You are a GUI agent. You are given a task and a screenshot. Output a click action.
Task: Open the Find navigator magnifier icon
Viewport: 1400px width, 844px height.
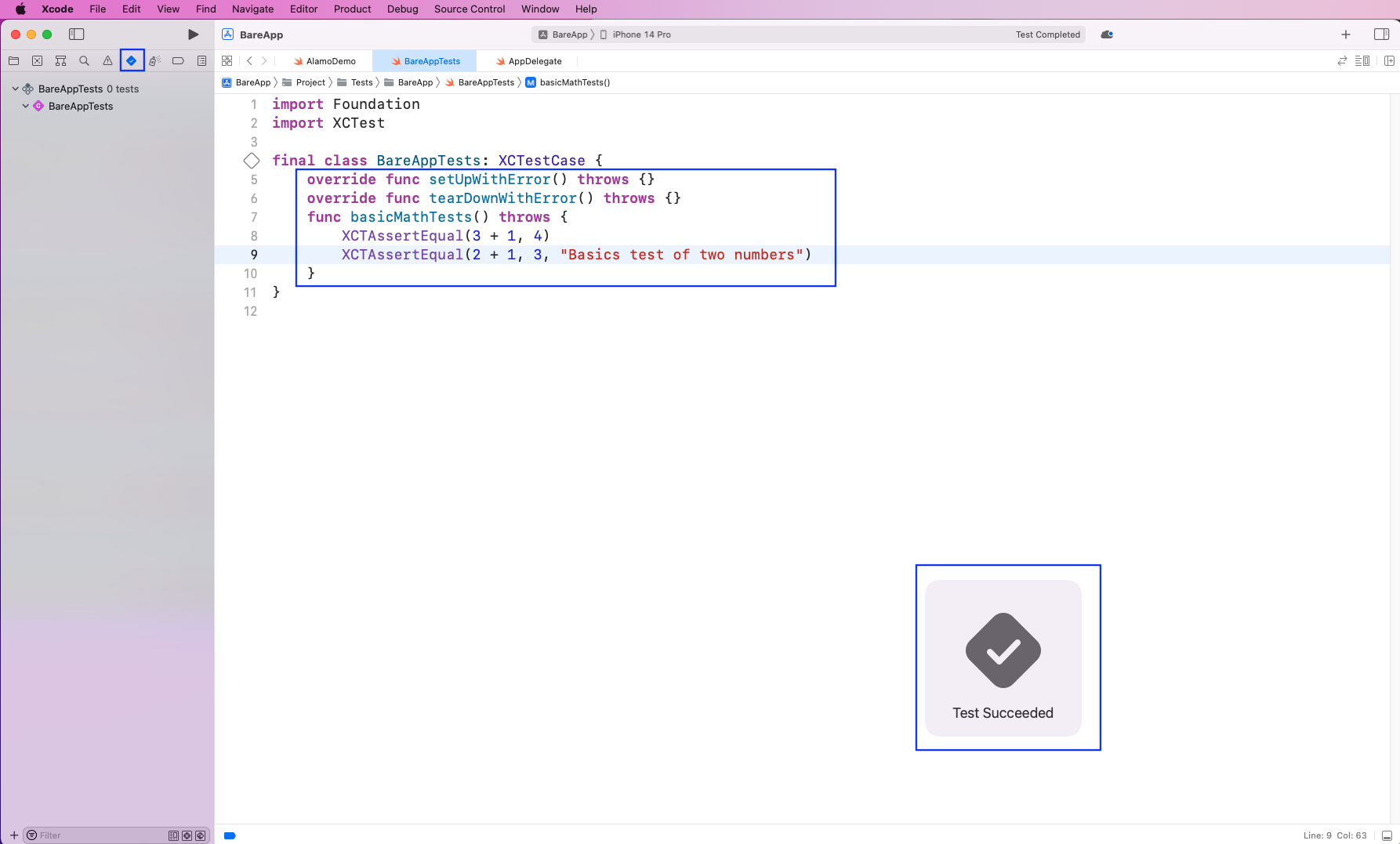coord(84,61)
